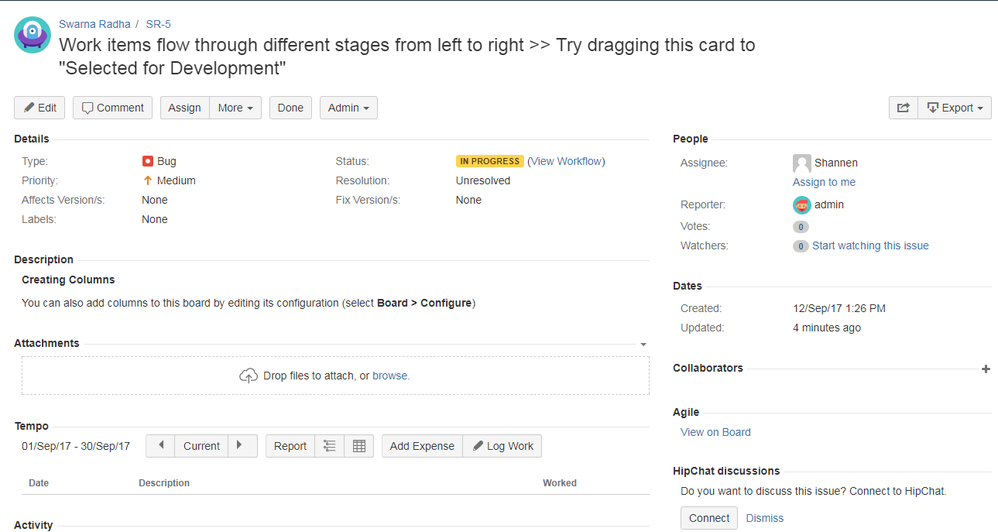Navigate to the Swarna Radha project breadcrumb
Image resolution: width=998 pixels, height=532 pixels.
95,24
